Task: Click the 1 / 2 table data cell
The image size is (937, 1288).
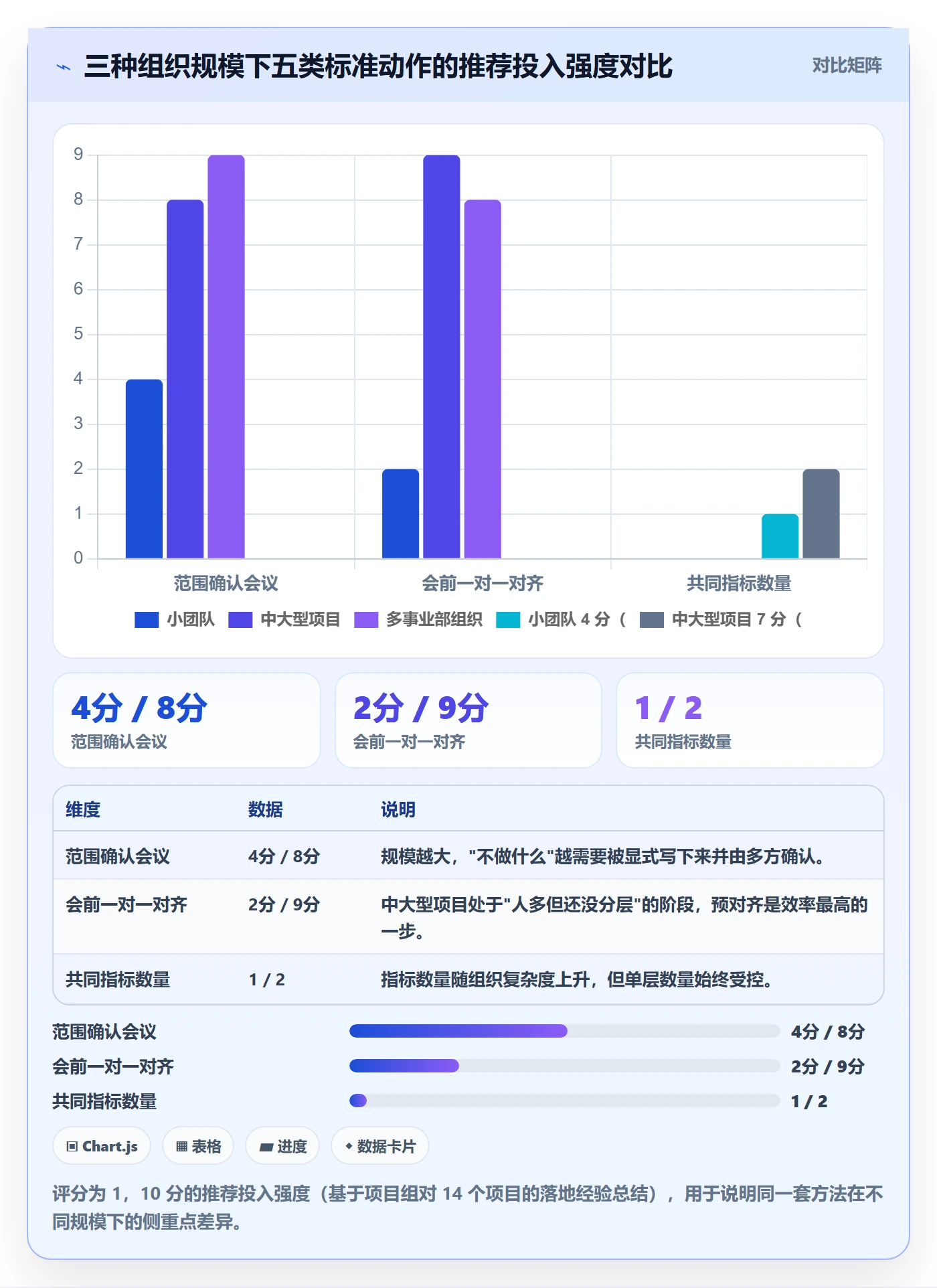Action: point(267,979)
